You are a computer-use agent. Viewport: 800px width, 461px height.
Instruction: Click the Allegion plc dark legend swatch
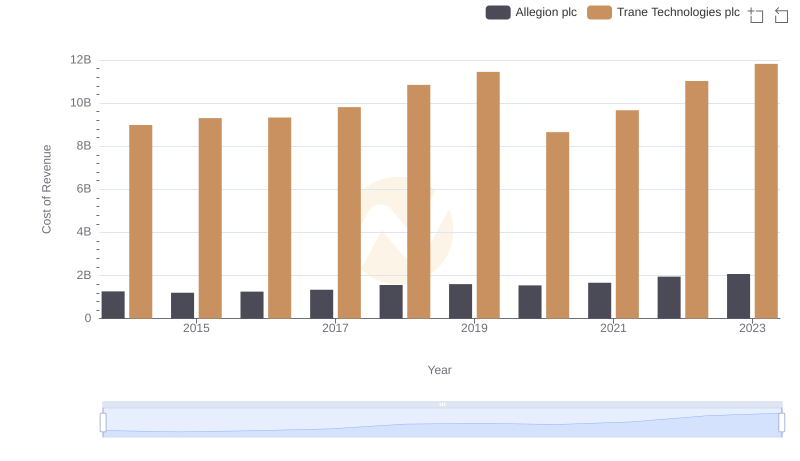498,12
